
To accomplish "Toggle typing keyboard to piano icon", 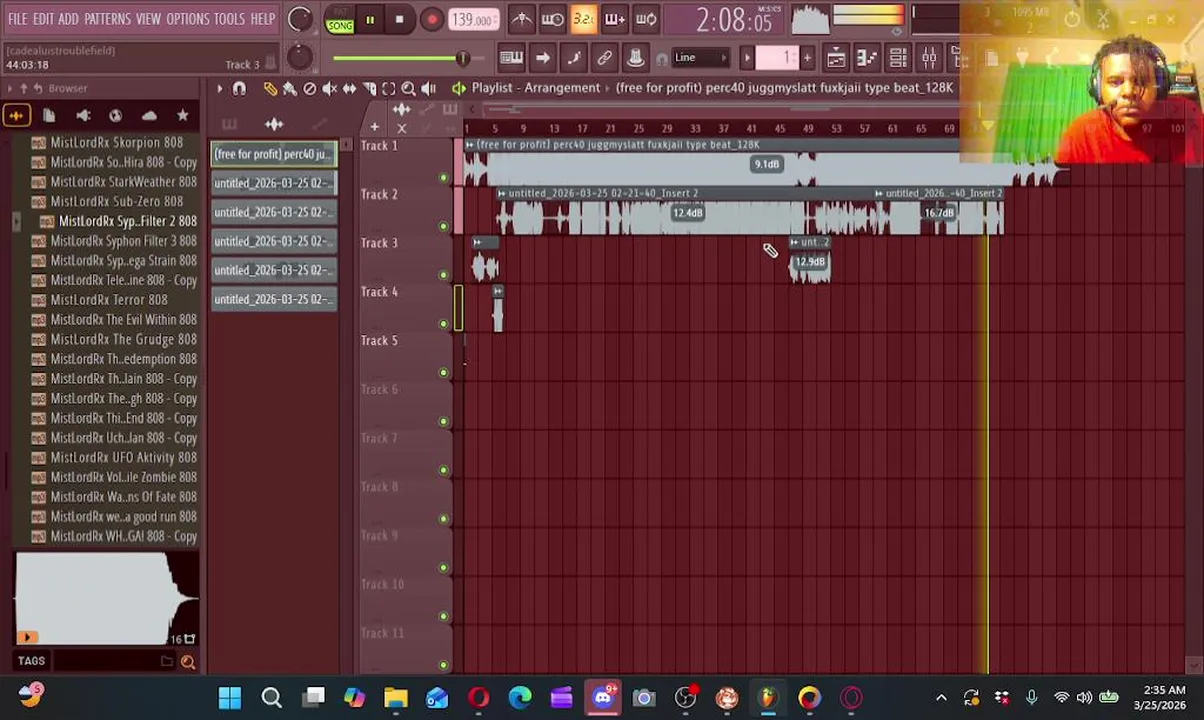I will pos(511,58).
